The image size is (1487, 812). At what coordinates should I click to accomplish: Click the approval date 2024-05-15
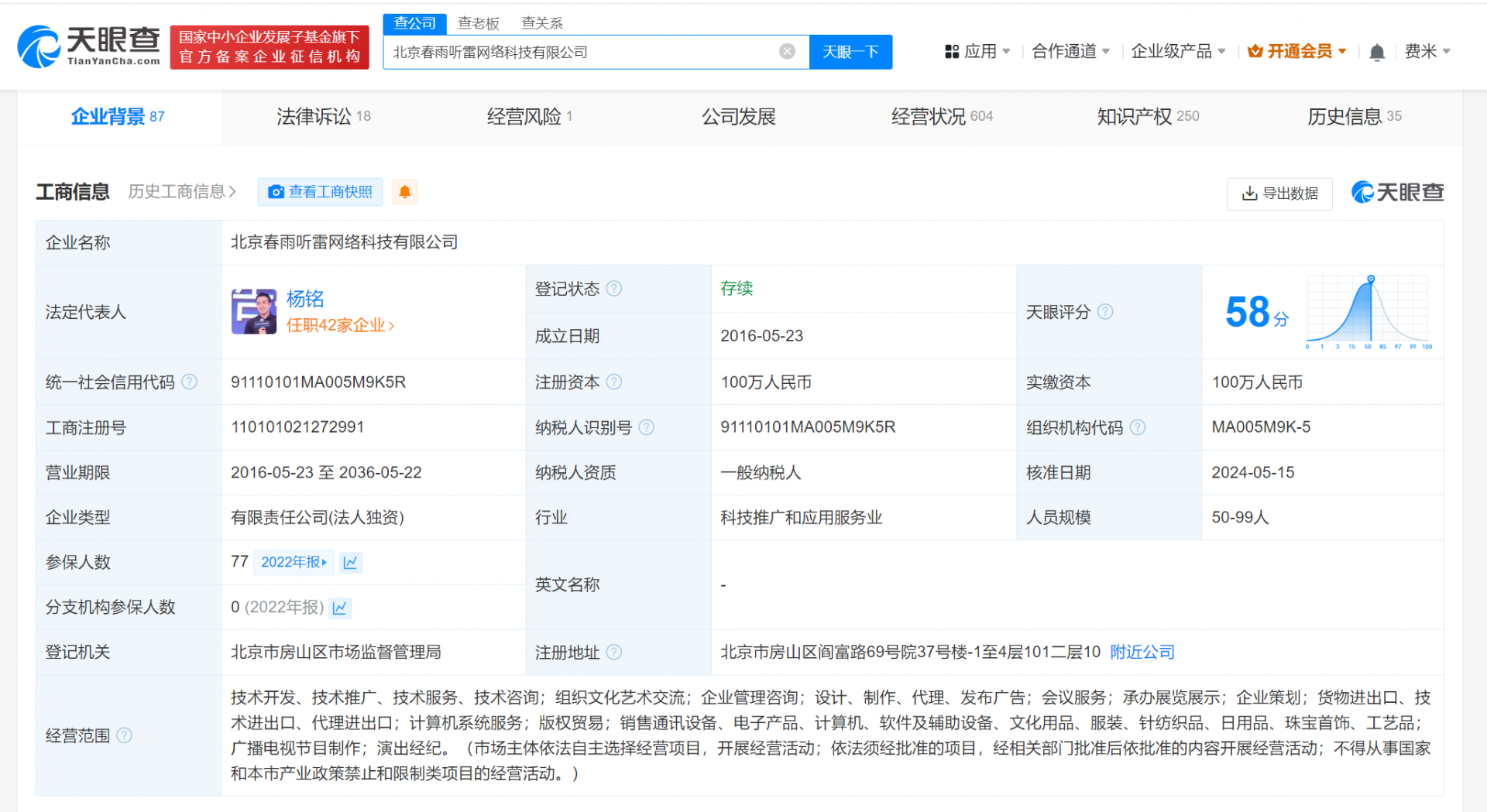click(x=1252, y=472)
